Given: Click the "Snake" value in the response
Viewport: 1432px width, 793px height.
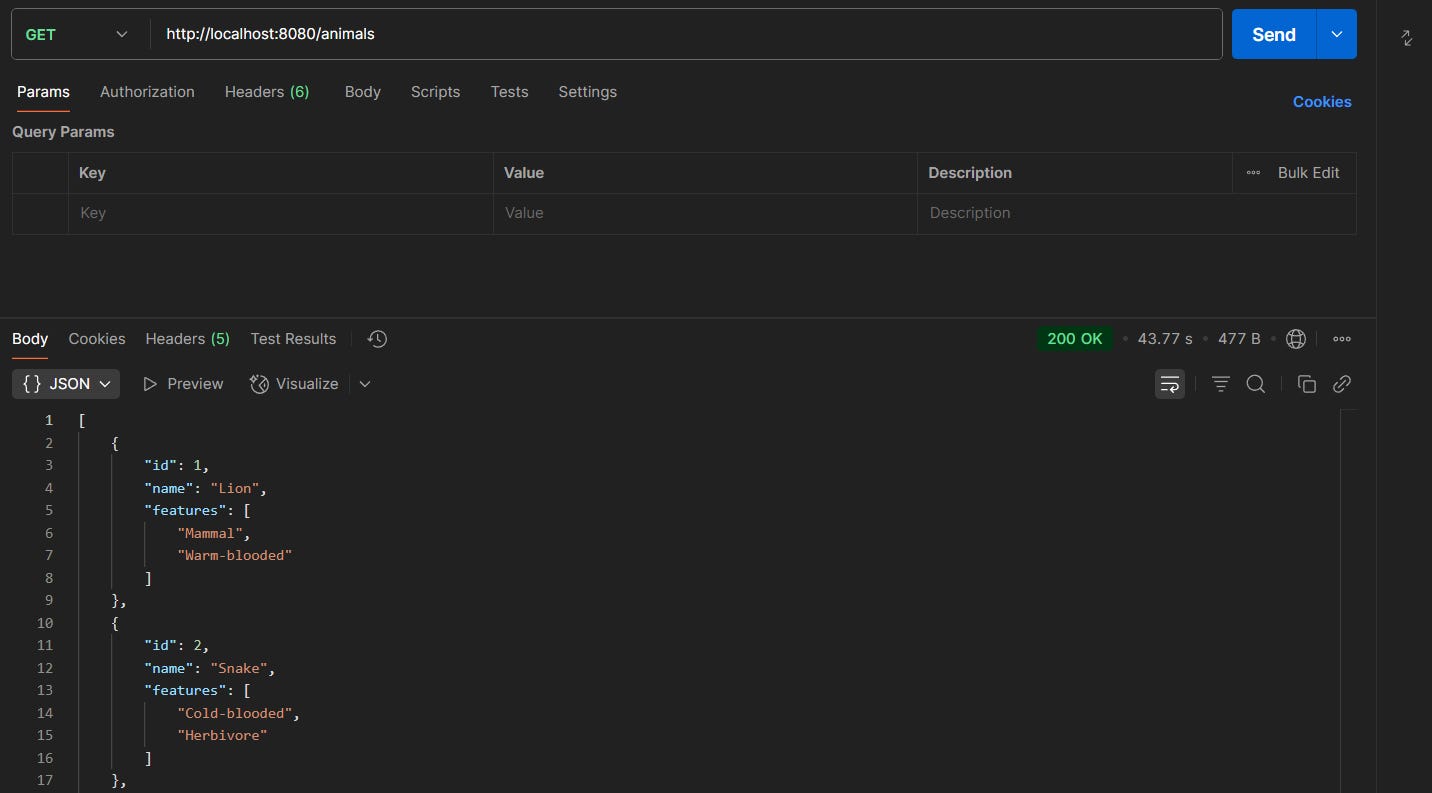Looking at the screenshot, I should 241,668.
